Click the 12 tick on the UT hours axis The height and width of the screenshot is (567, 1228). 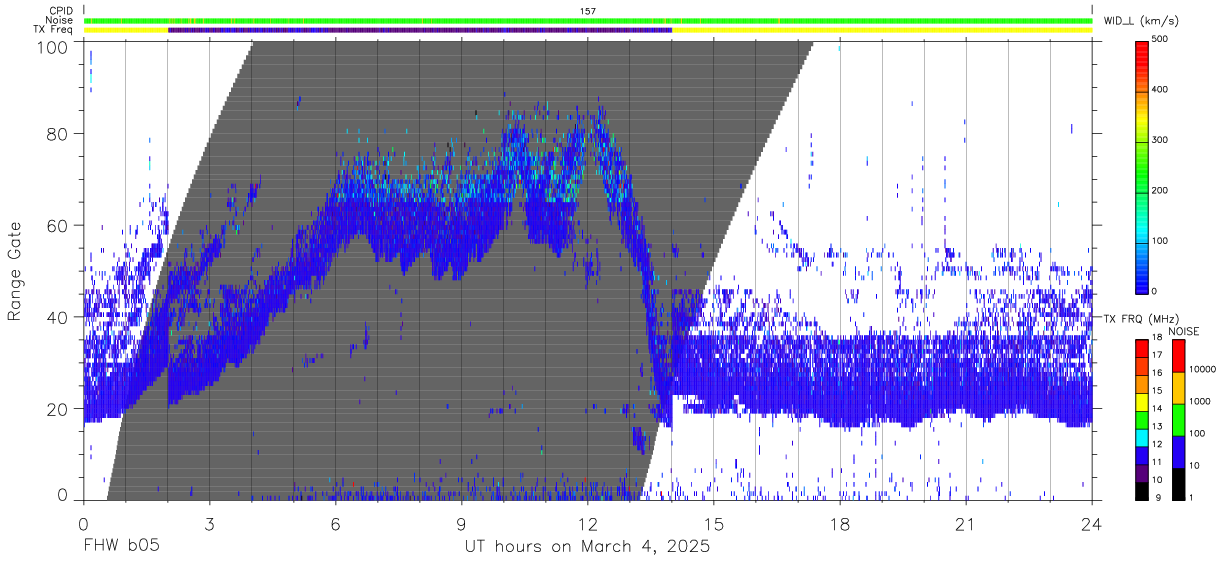click(588, 525)
